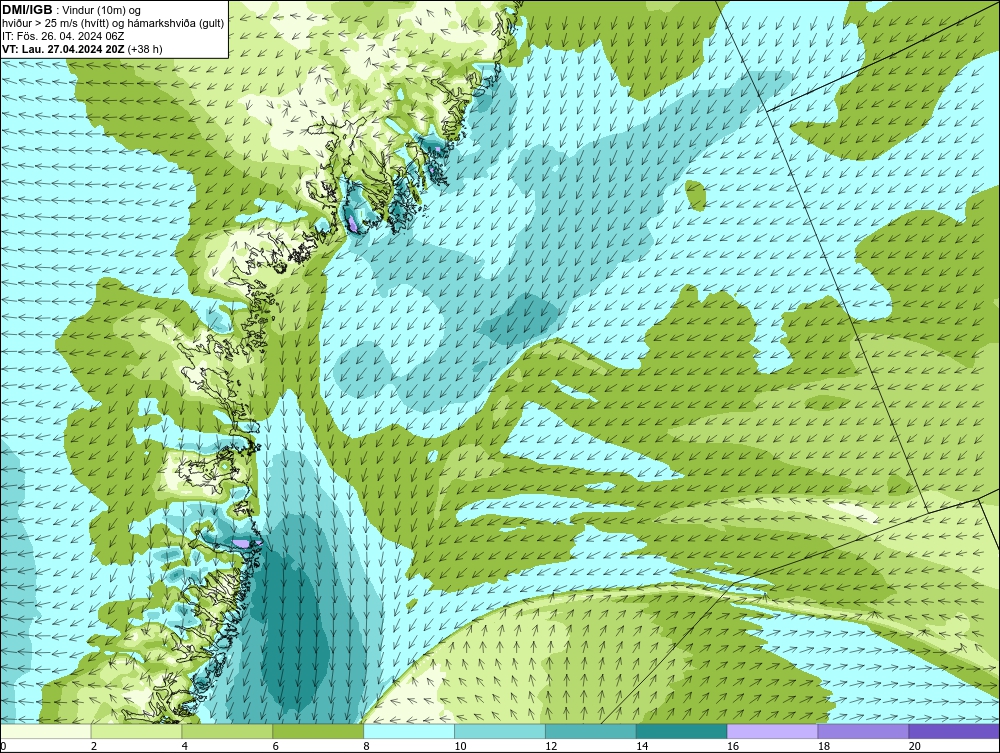This screenshot has width=1000, height=753.
Task: Click the legend swatch above 20 m/s
Action: 954,731
